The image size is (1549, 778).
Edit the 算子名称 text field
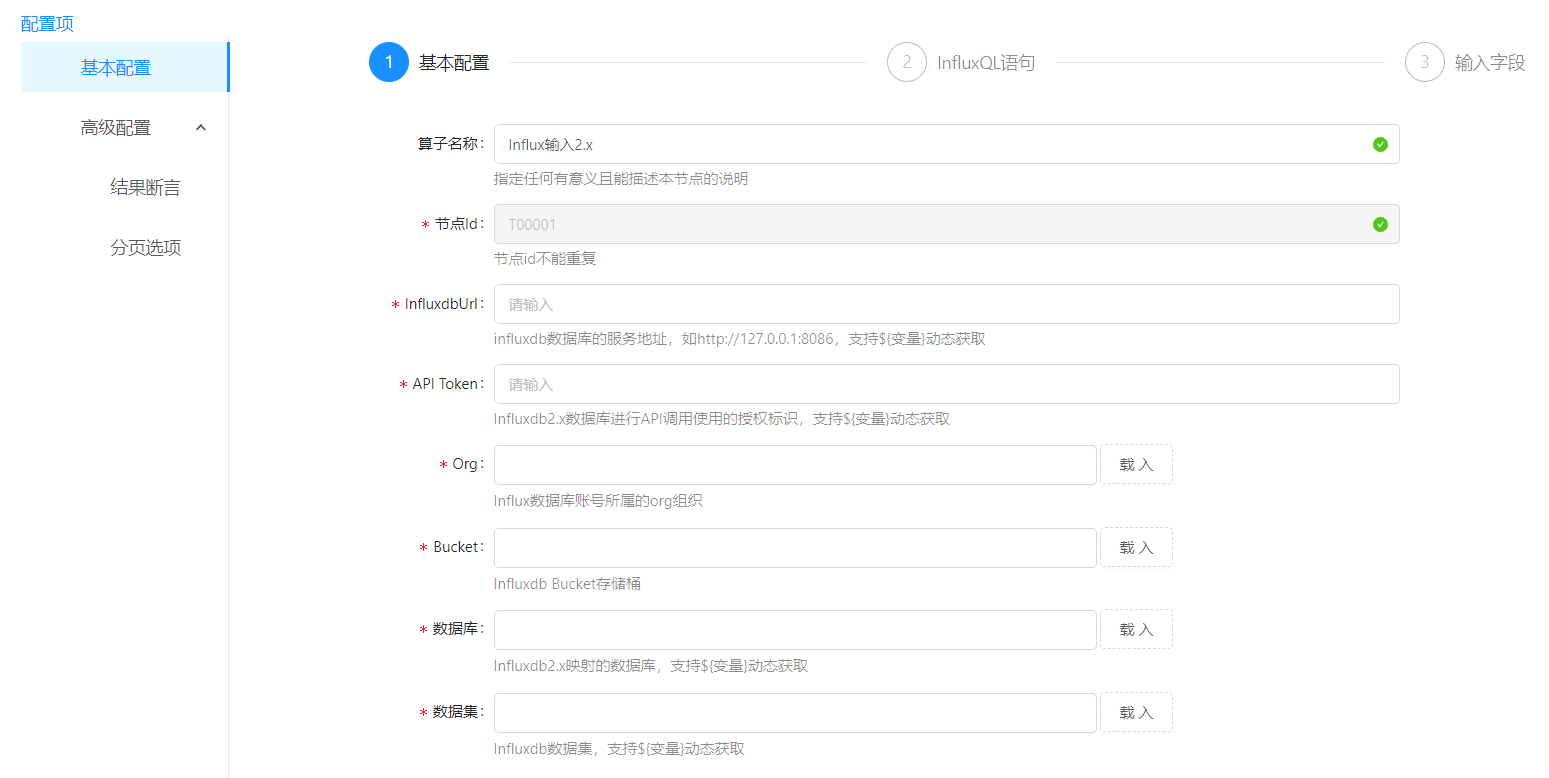tap(930, 144)
